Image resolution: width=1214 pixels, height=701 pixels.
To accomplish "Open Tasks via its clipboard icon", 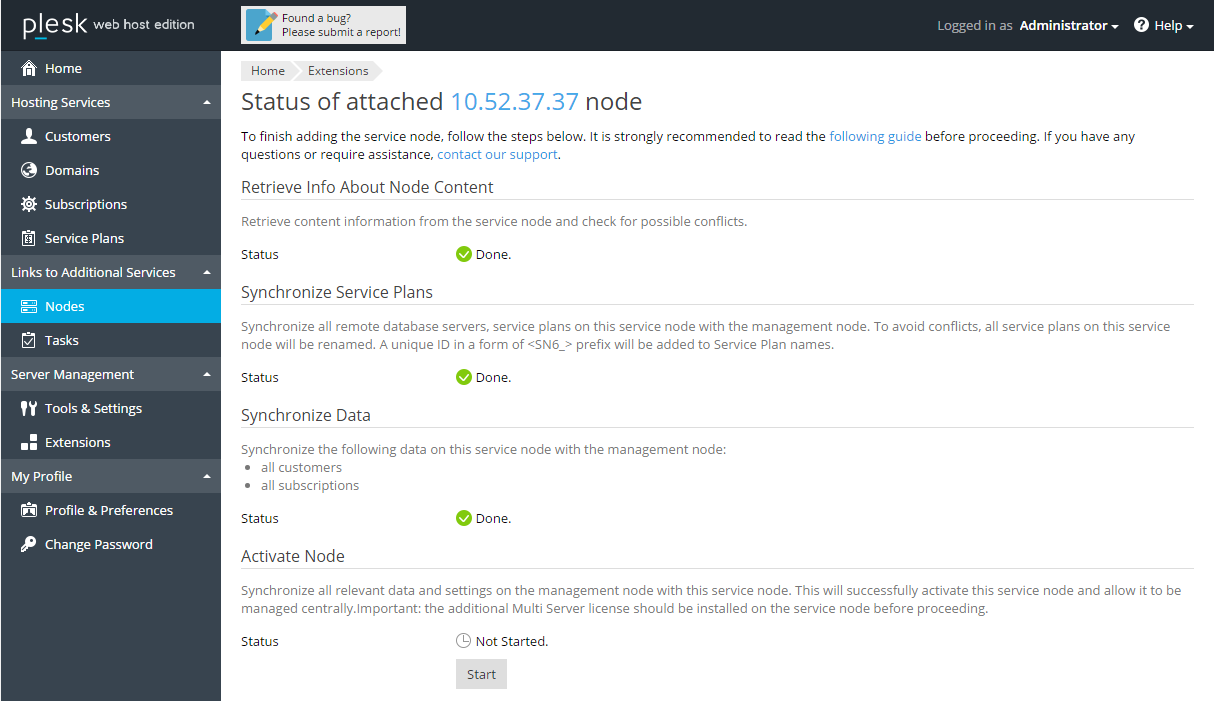I will click(x=29, y=341).
